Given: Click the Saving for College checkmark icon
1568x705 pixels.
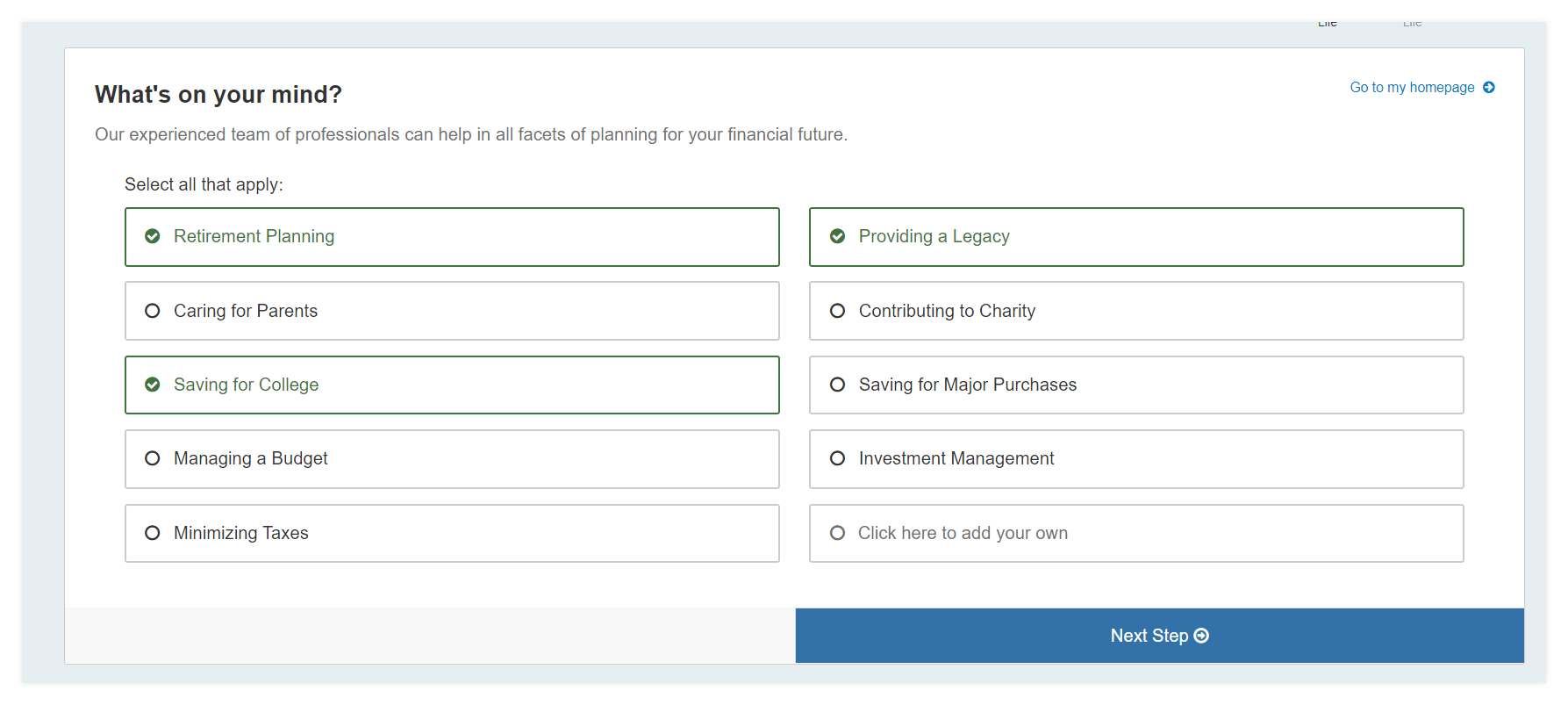Looking at the screenshot, I should pyautogui.click(x=153, y=385).
